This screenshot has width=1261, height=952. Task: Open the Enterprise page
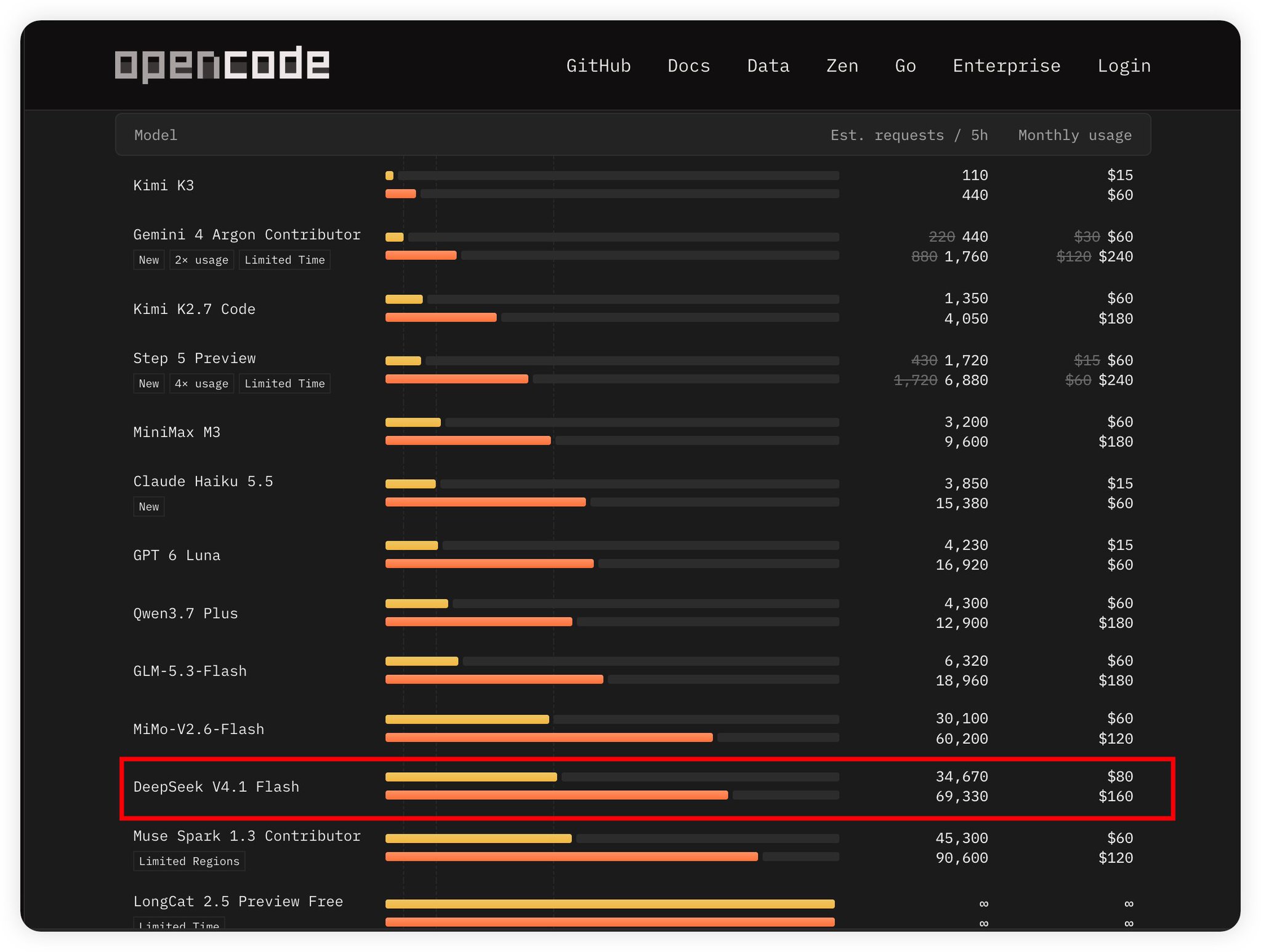click(1007, 66)
